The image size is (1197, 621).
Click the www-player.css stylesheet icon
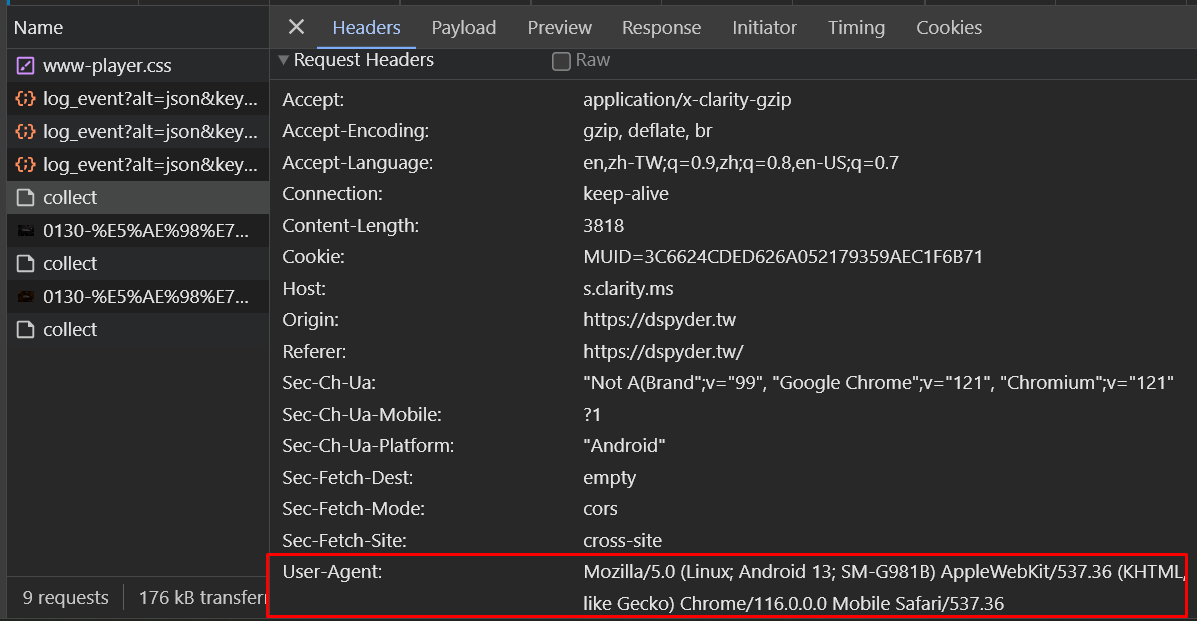coord(26,66)
